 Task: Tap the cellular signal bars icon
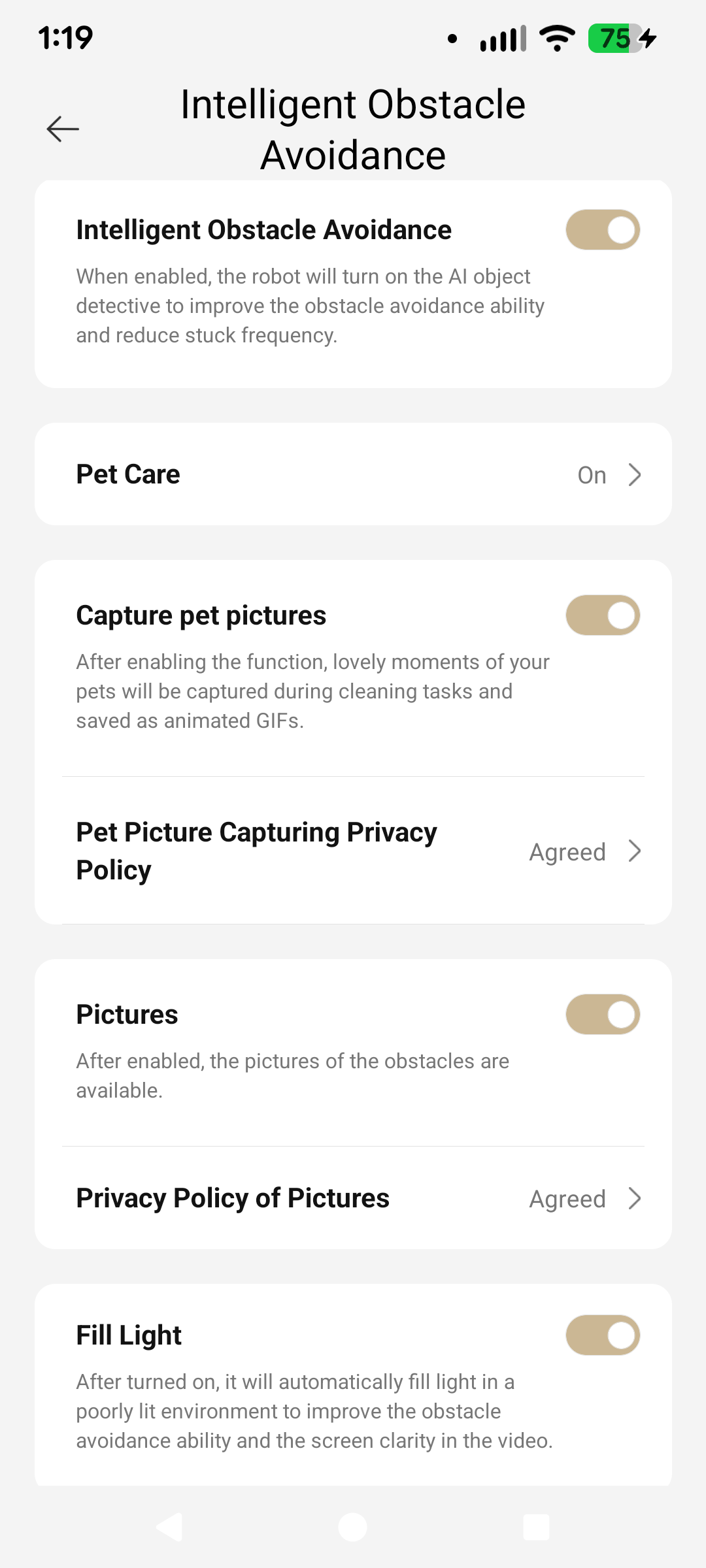pyautogui.click(x=503, y=39)
